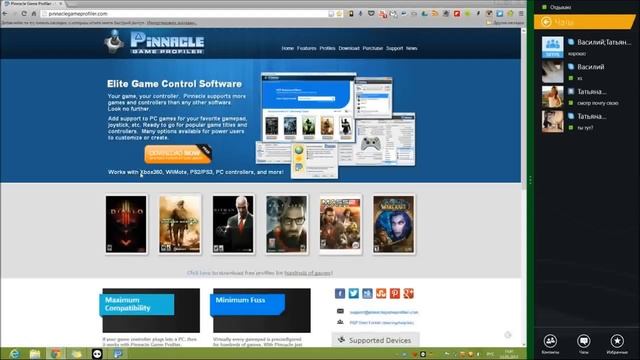
Task: Launch Internet Explorer from the taskbar
Action: click(x=14, y=353)
